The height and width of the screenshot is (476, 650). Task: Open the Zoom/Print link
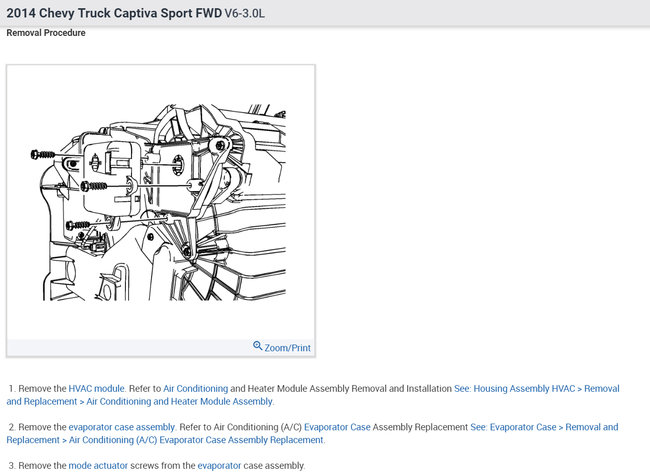coord(287,347)
